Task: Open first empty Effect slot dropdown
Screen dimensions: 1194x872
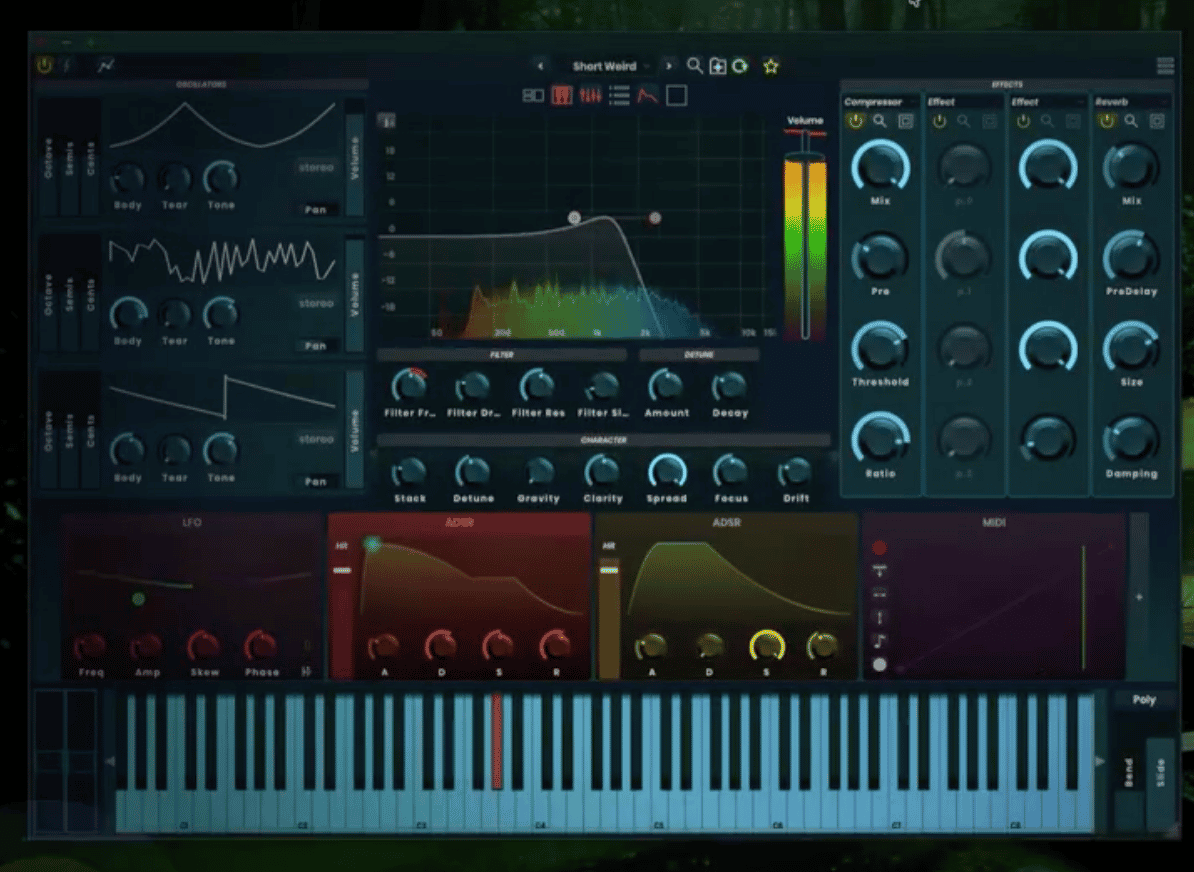Action: 964,101
